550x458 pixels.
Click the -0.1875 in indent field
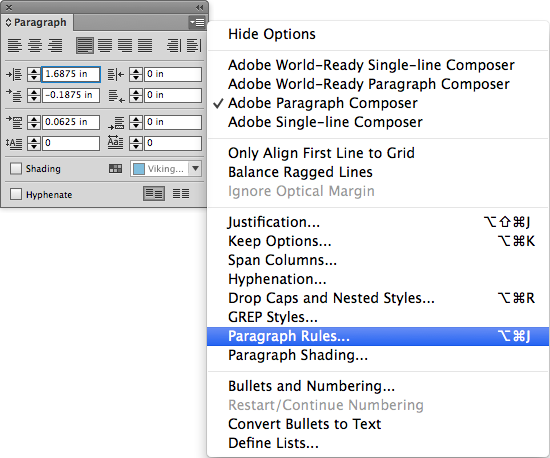coord(71,95)
